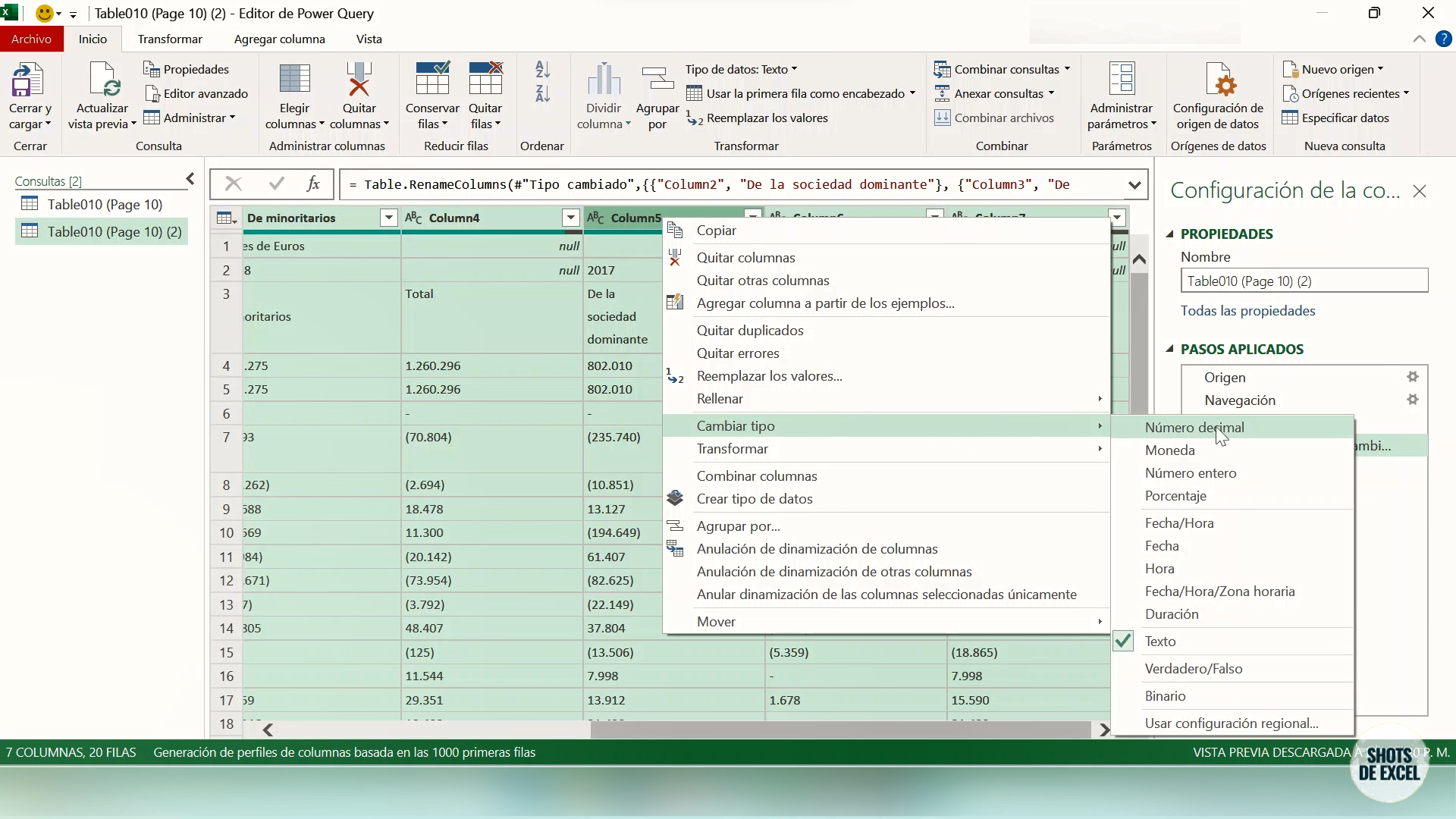Expand the formula bar with its chevron
The height and width of the screenshot is (819, 1456).
pyautogui.click(x=1134, y=185)
